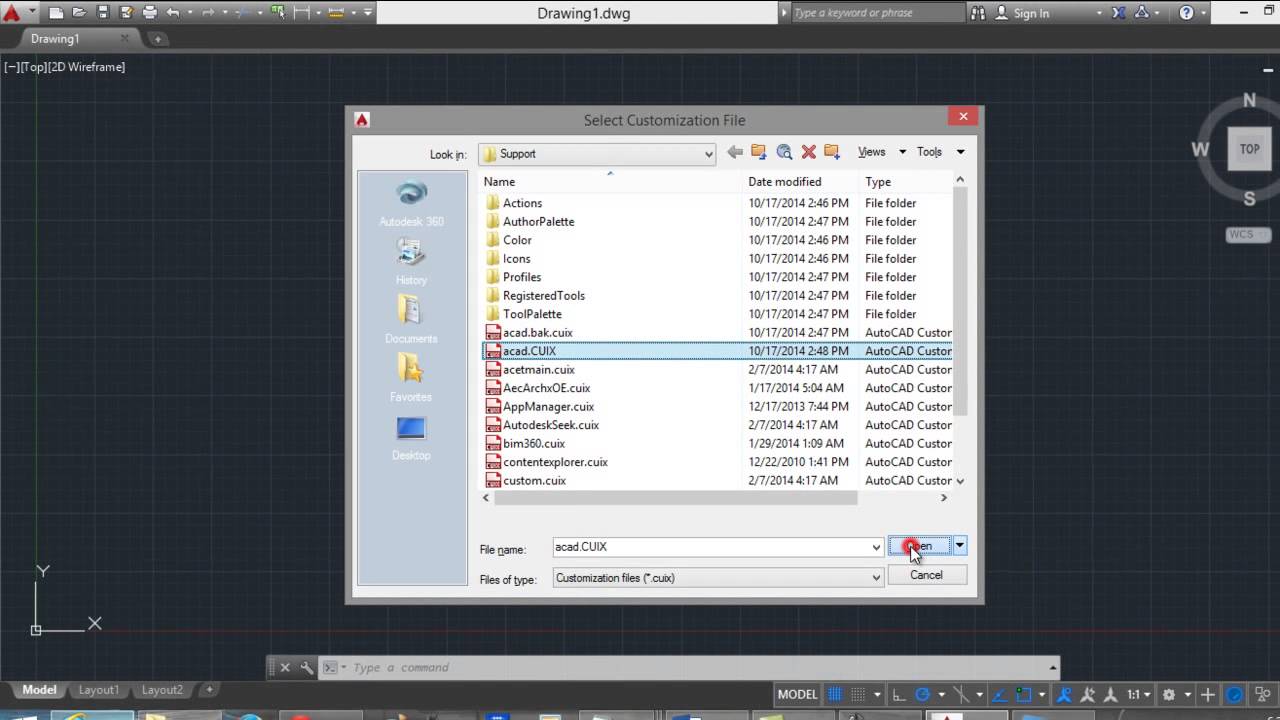Select History in places sidebar
This screenshot has width=1280, height=720.
pyautogui.click(x=411, y=262)
